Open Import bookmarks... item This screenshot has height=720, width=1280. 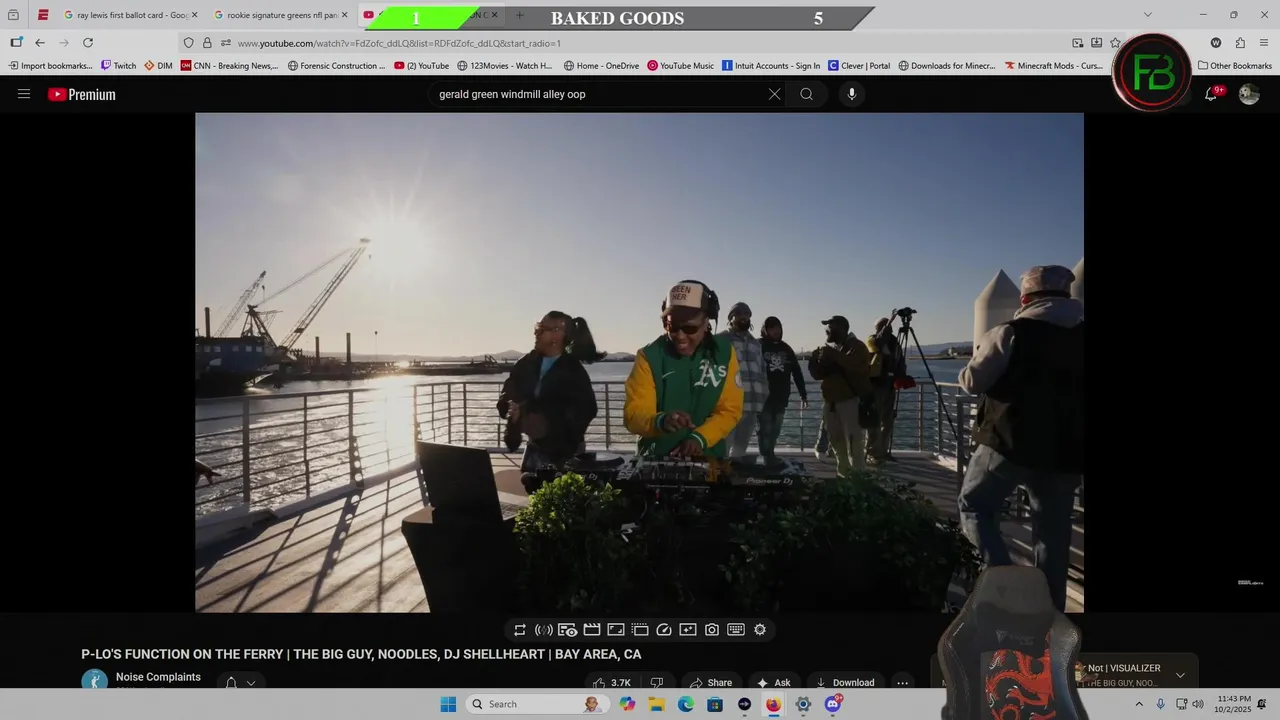(x=50, y=66)
